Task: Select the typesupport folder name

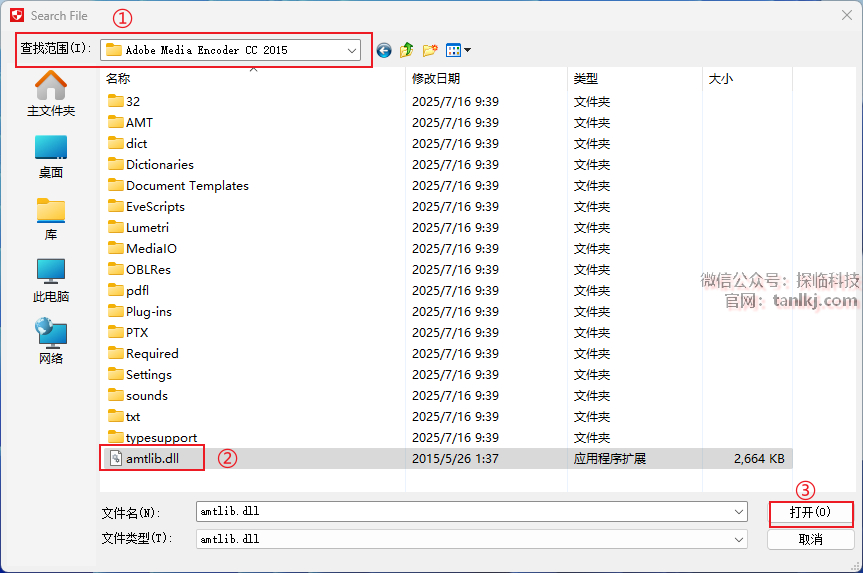Action: [x=161, y=438]
